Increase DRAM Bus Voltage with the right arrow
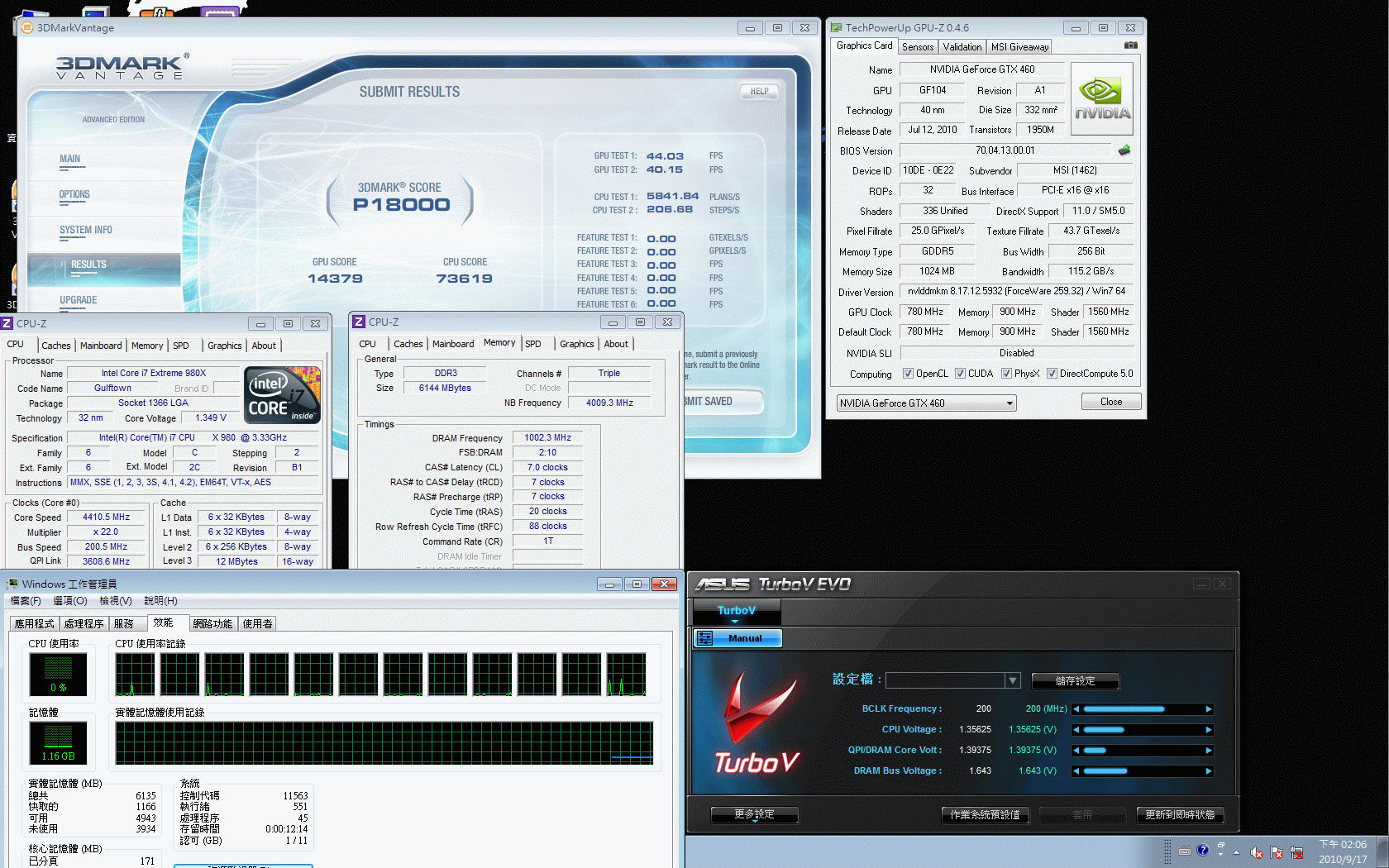1389x868 pixels. 1209,771
